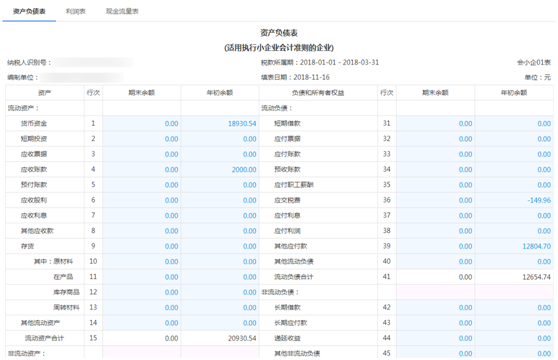
Task: Click 长期应付款 年初余额 field
Action: 514,322
